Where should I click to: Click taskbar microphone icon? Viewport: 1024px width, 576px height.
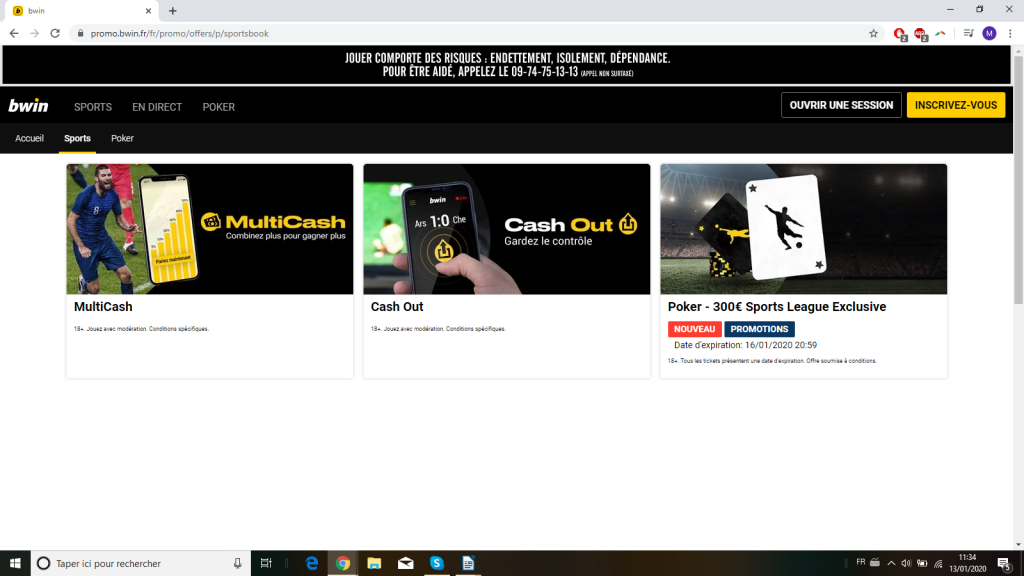237,563
